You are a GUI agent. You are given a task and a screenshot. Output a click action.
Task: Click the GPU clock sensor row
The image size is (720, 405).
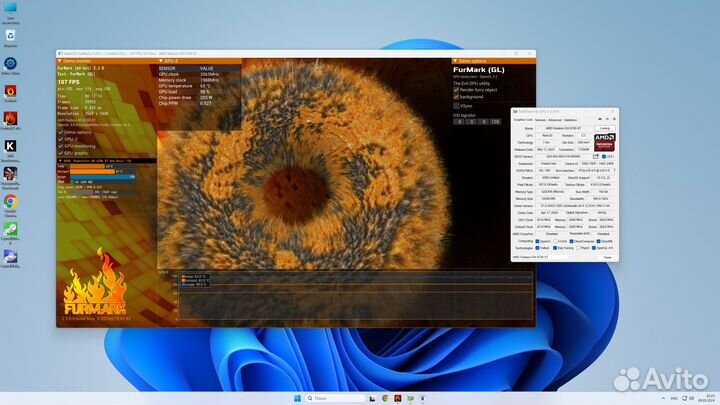199,74
